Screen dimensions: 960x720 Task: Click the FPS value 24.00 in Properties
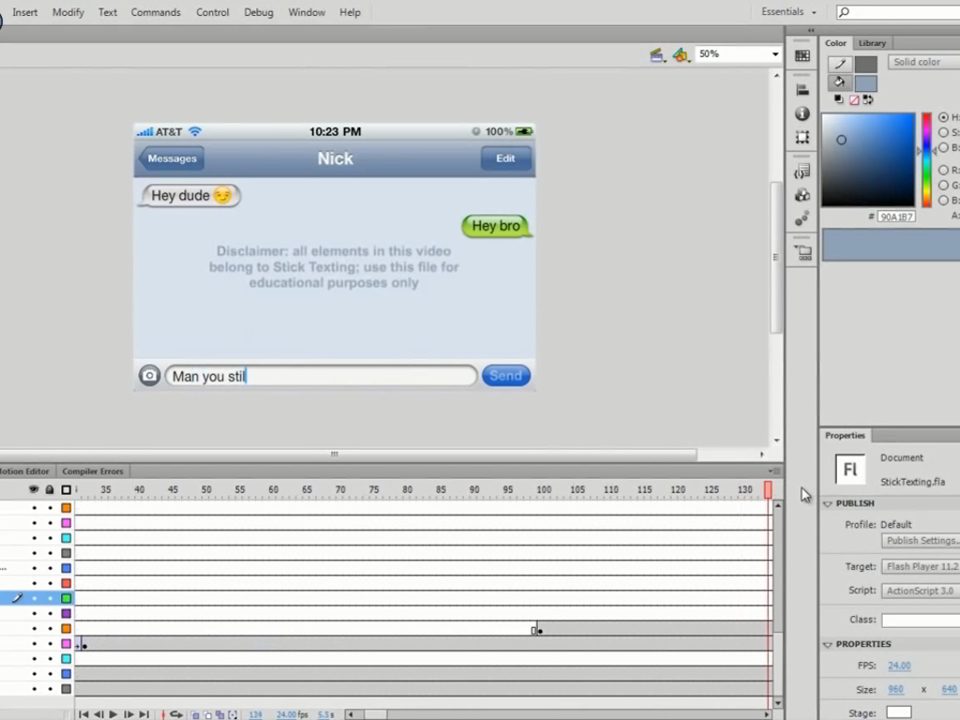899,666
